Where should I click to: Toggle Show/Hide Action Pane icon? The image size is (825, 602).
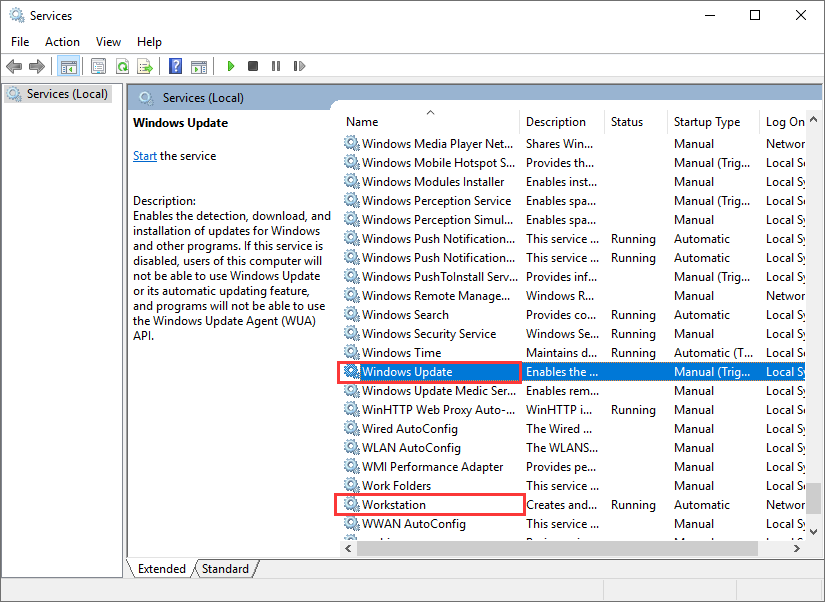pyautogui.click(x=199, y=66)
